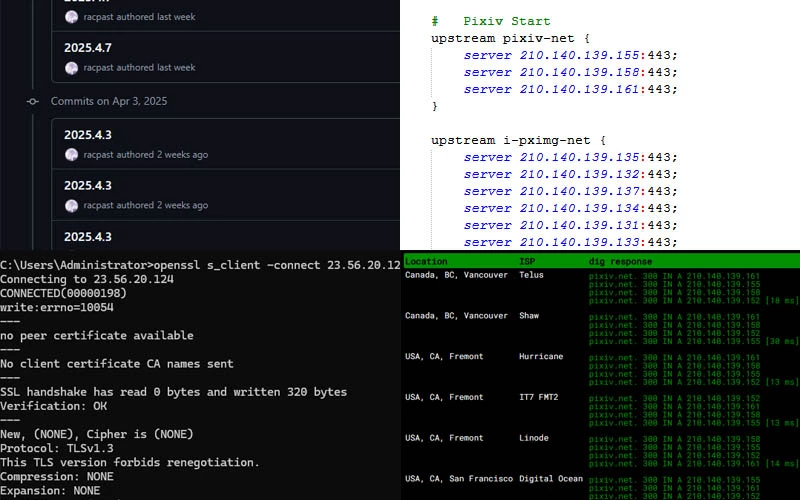Click the Location column header
This screenshot has width=800, height=500.
tap(427, 260)
